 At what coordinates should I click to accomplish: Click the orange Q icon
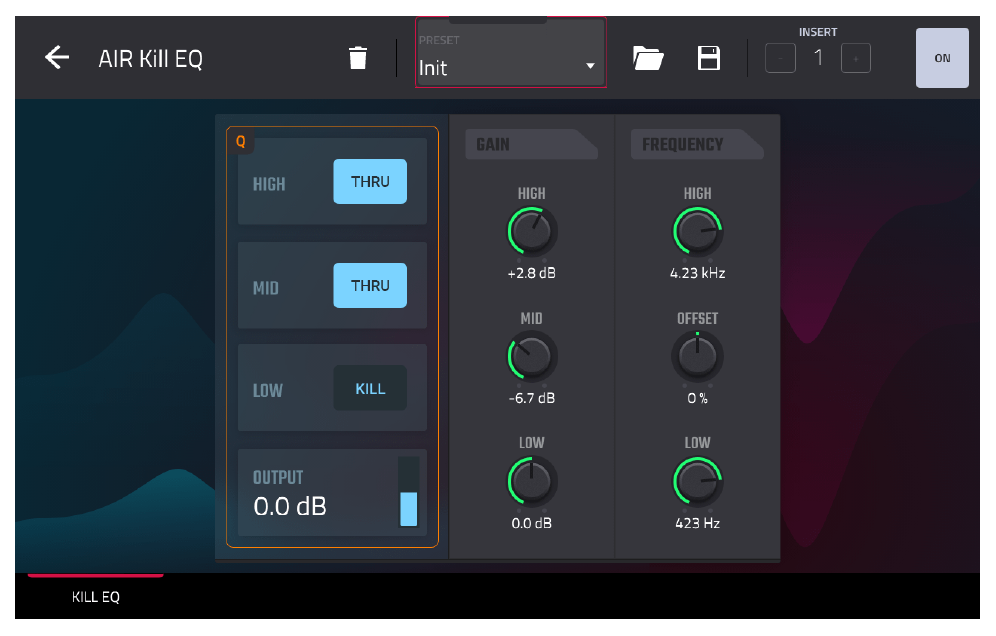point(241,142)
